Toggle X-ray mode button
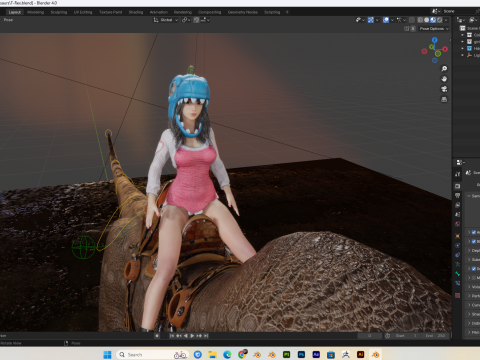 (412, 20)
